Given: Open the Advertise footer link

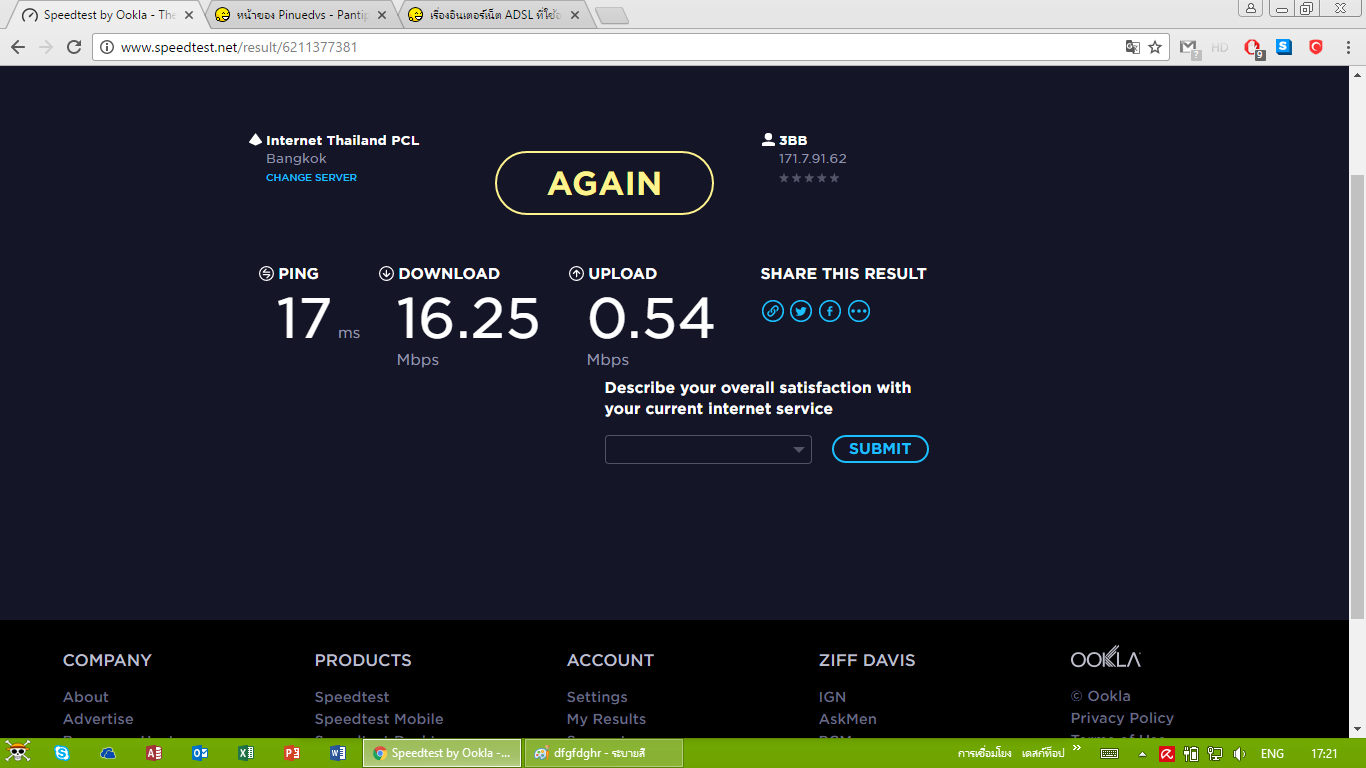Looking at the screenshot, I should click(x=98, y=719).
